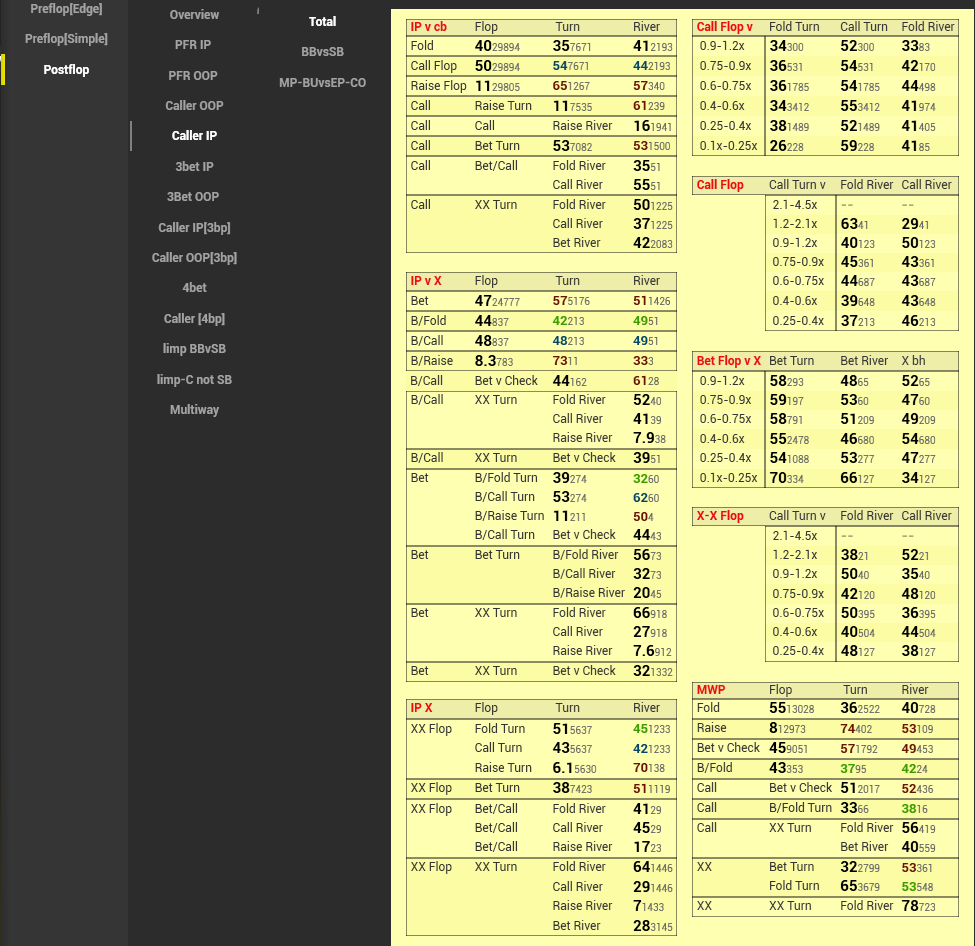Open the Multiway stats page
This screenshot has width=975, height=946.
click(194, 410)
